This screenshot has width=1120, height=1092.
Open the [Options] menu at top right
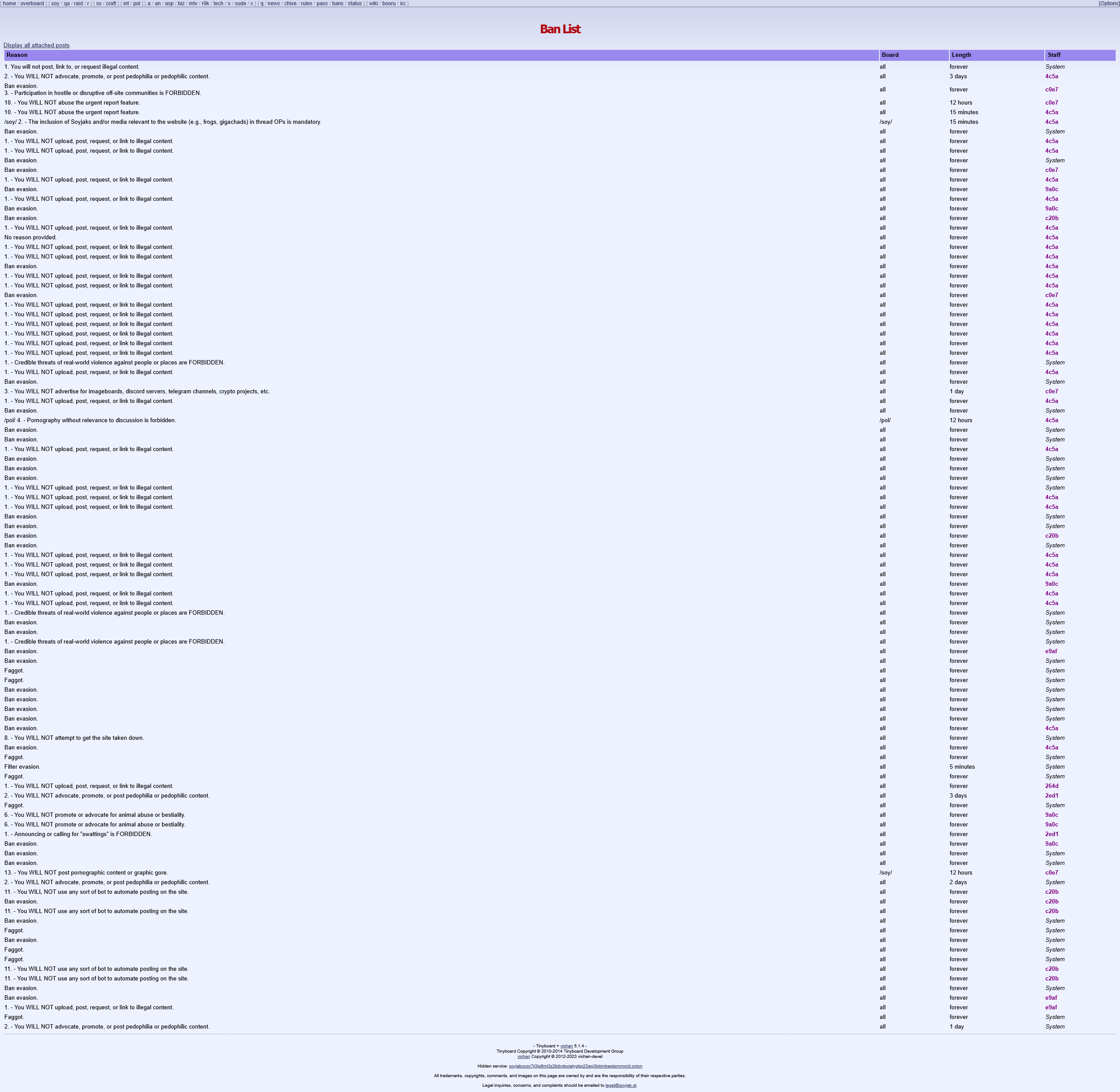pos(1109,3)
